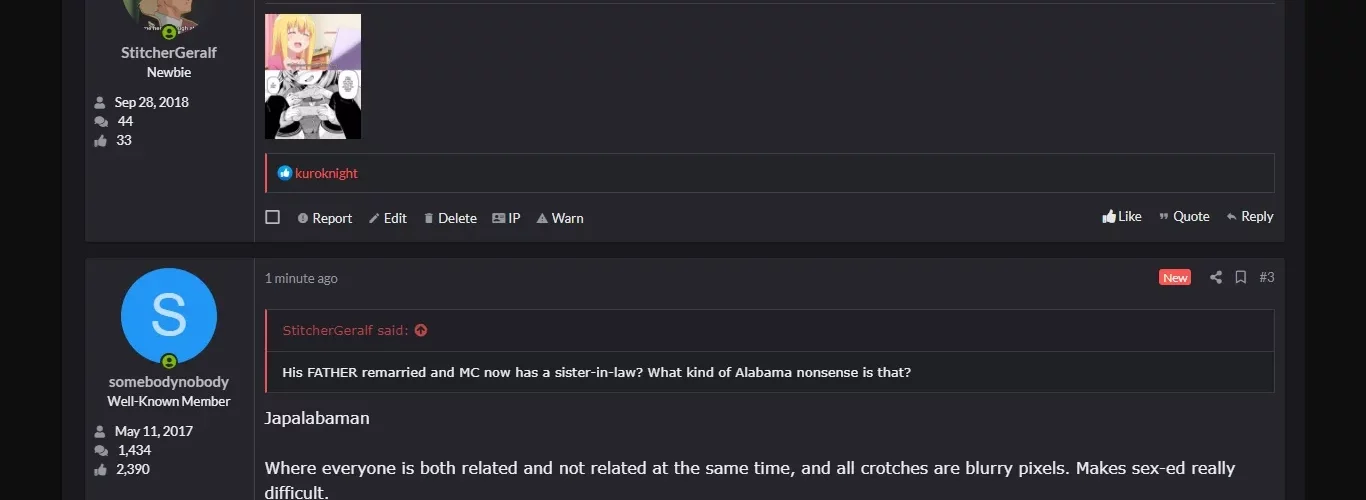Delete StitcherGeralf's post
The image size is (1366, 500).
(x=449, y=218)
